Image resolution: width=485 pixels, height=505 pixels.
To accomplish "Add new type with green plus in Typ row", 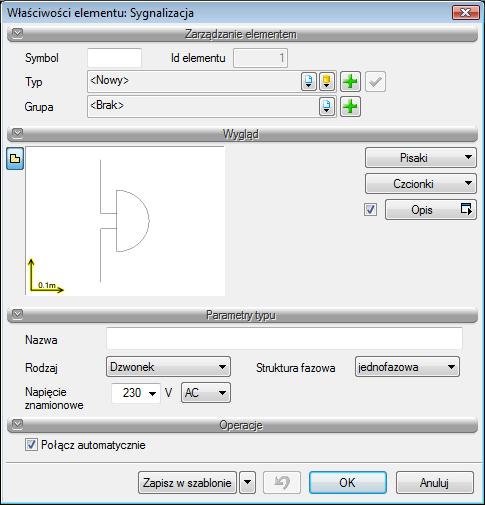I will (350, 81).
